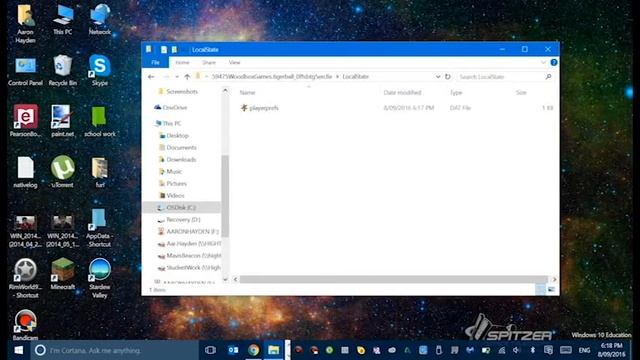Screen dimensions: 640x360
Task: Open the address bar history dropdown
Action: pos(438,77)
